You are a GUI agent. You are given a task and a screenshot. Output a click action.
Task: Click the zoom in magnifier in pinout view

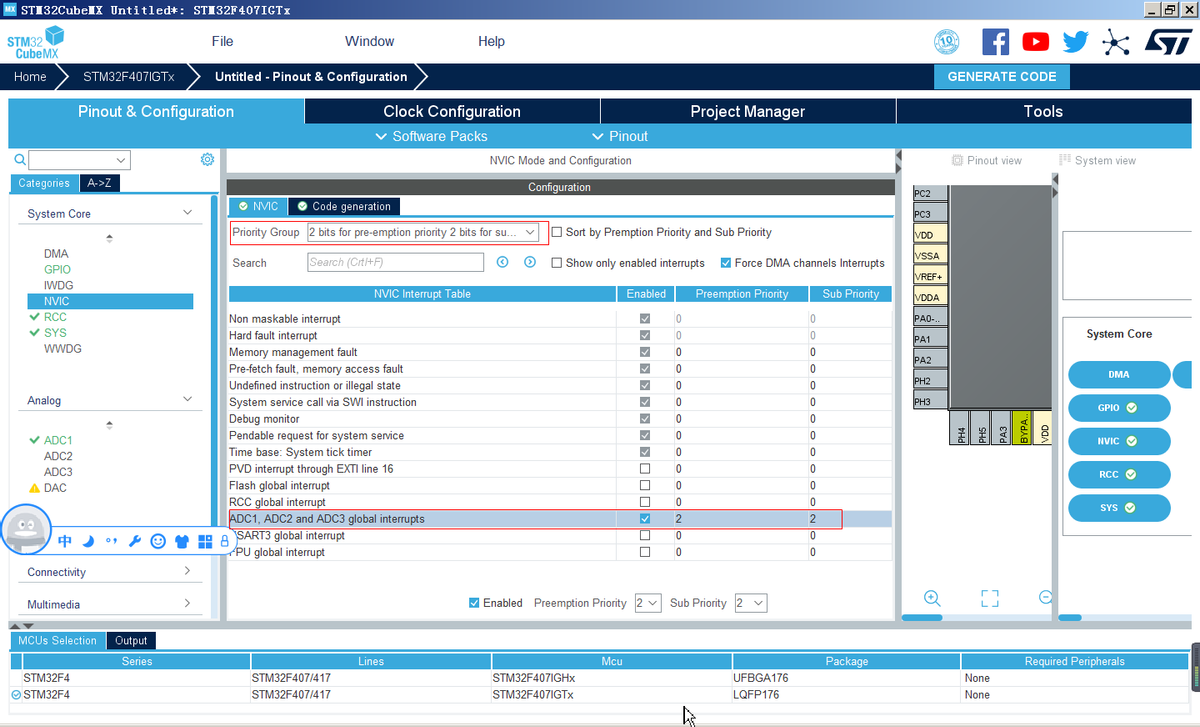pos(932,598)
